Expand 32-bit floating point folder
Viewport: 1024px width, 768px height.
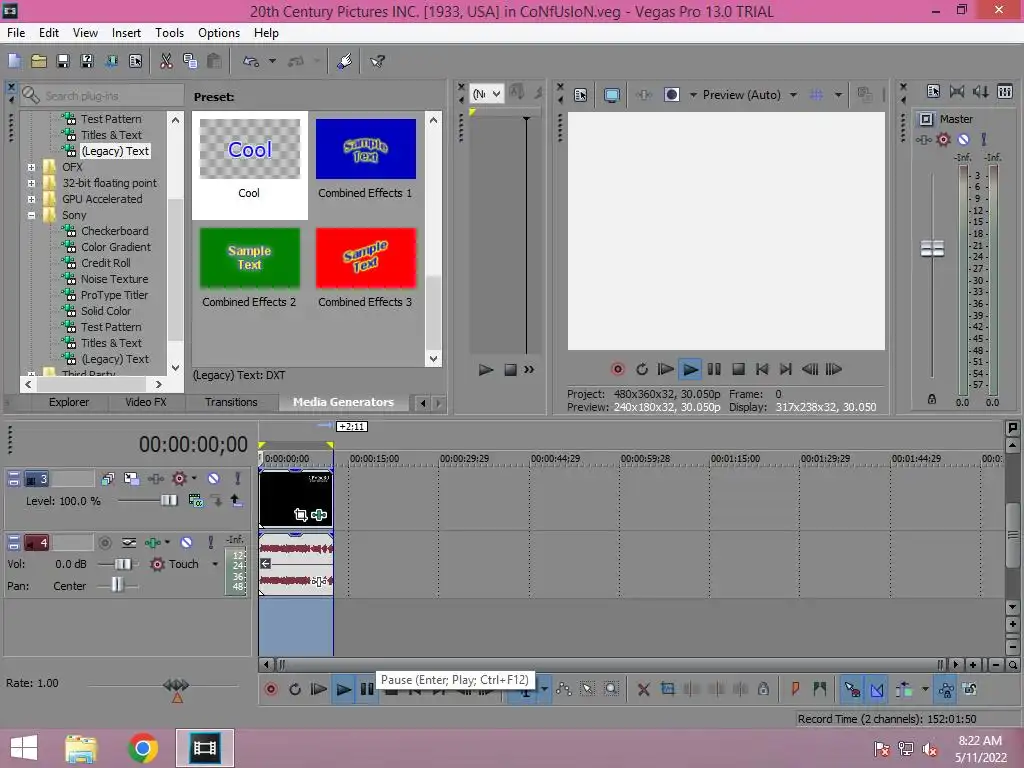[31, 183]
